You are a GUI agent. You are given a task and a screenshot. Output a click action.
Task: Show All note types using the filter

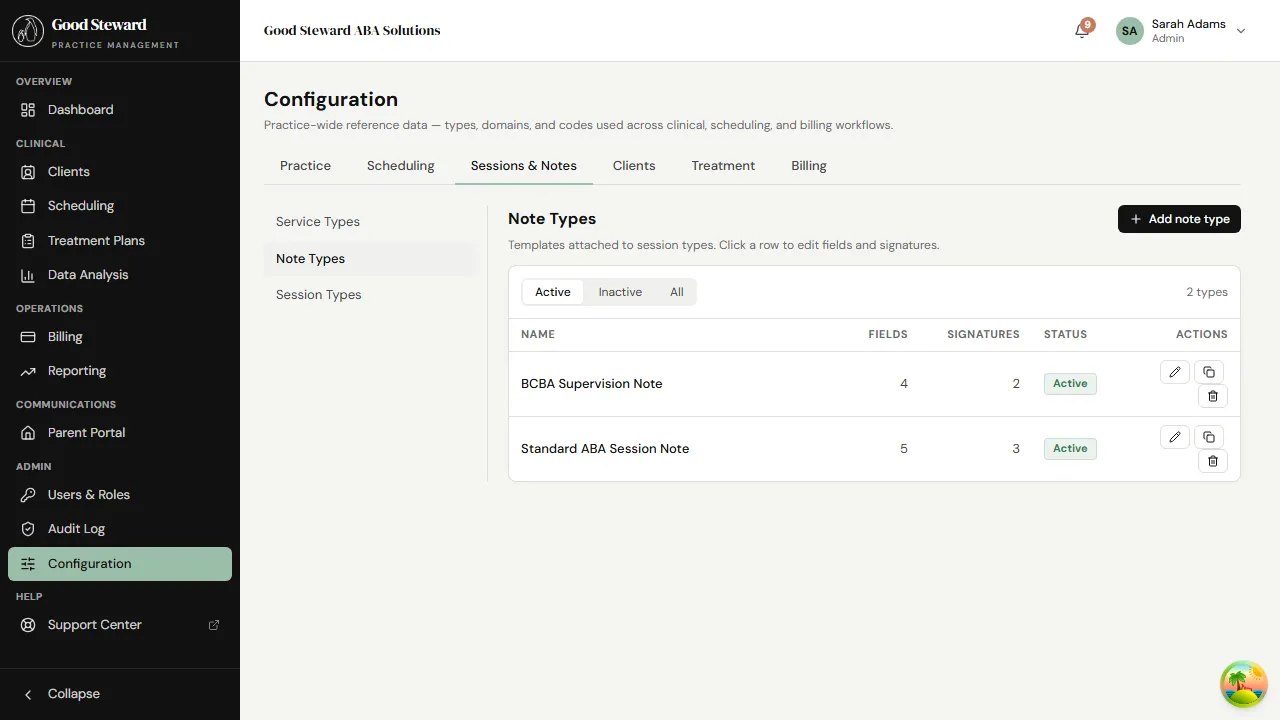[676, 291]
